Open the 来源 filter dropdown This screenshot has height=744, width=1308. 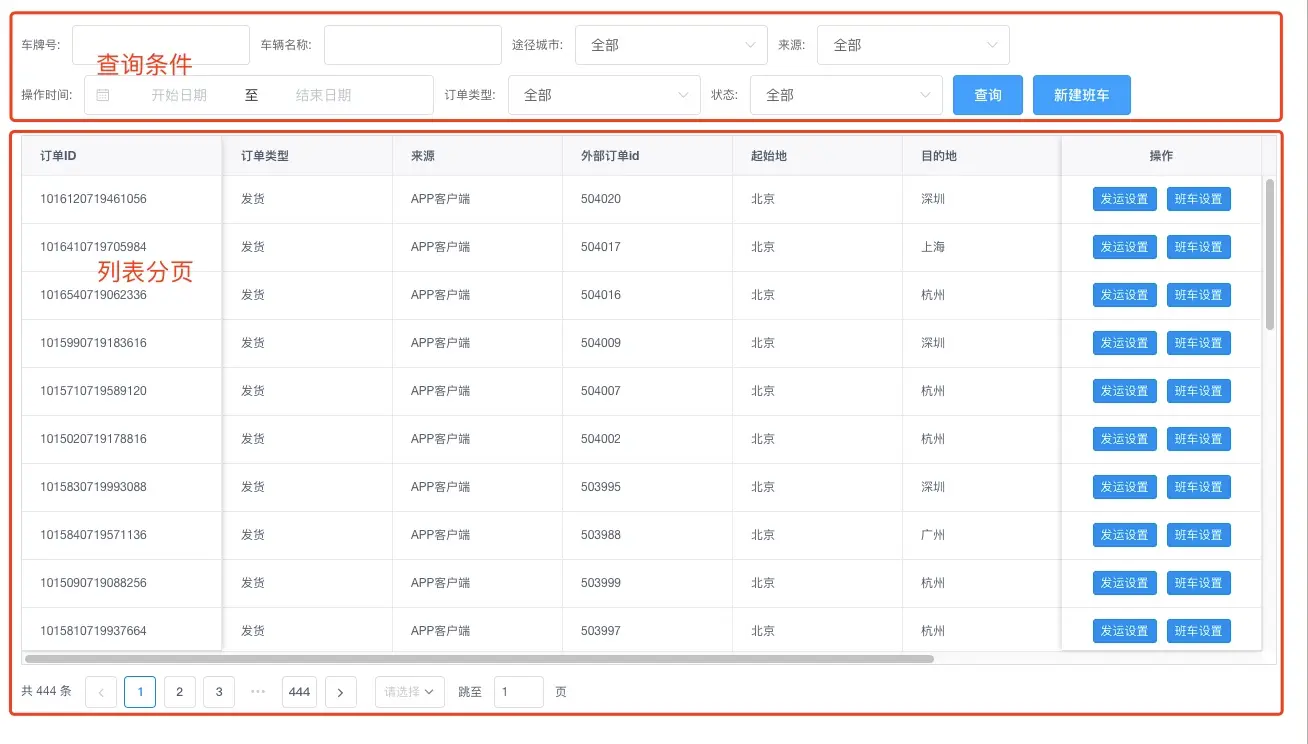coord(913,45)
